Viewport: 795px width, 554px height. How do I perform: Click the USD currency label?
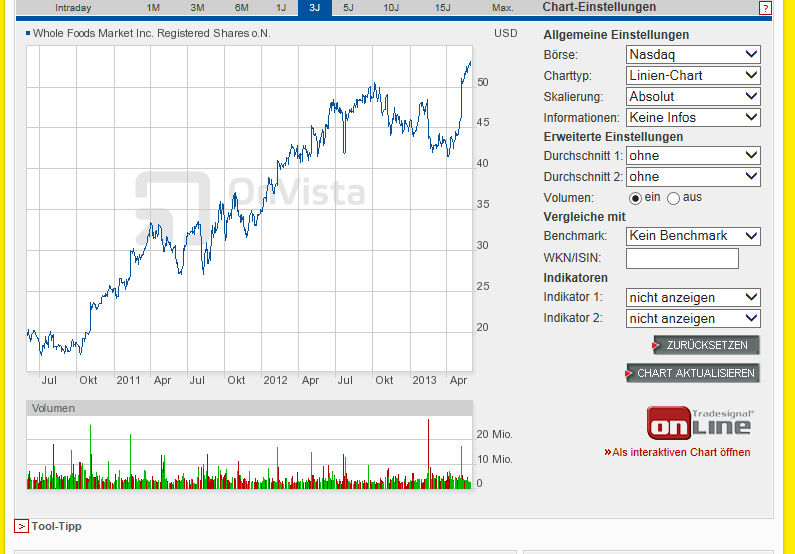click(x=505, y=33)
